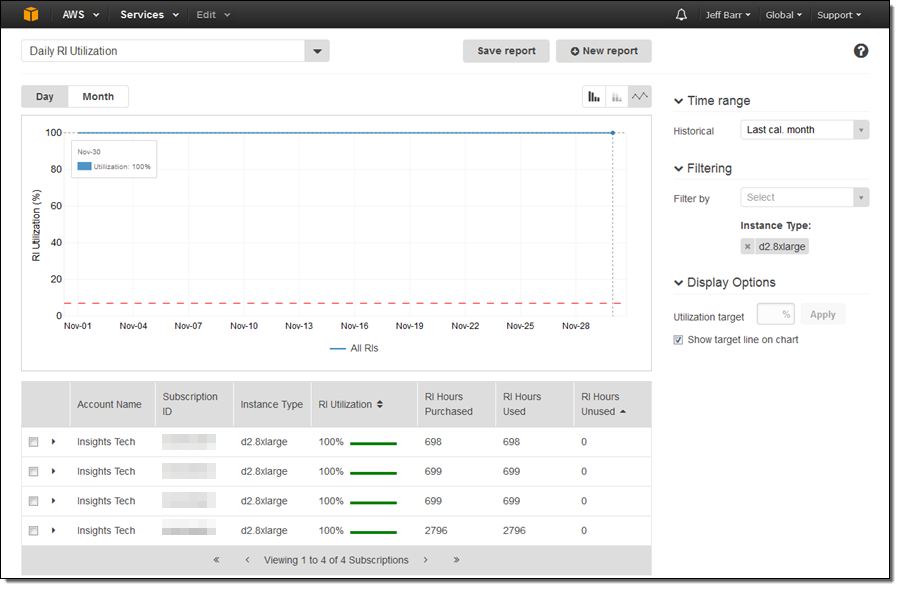The height and width of the screenshot is (589, 900).
Task: Open the notifications bell icon
Action: [681, 15]
